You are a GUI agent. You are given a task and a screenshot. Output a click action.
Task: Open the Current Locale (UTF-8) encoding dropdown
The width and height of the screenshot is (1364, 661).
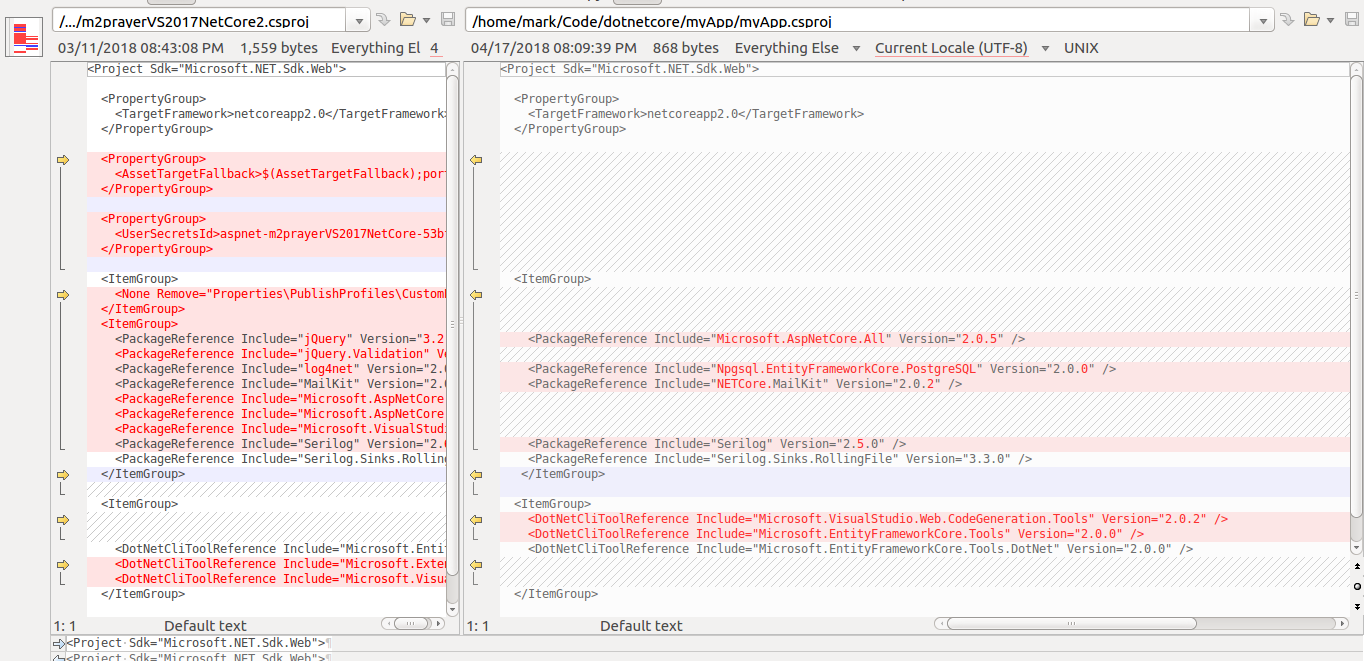1043,47
